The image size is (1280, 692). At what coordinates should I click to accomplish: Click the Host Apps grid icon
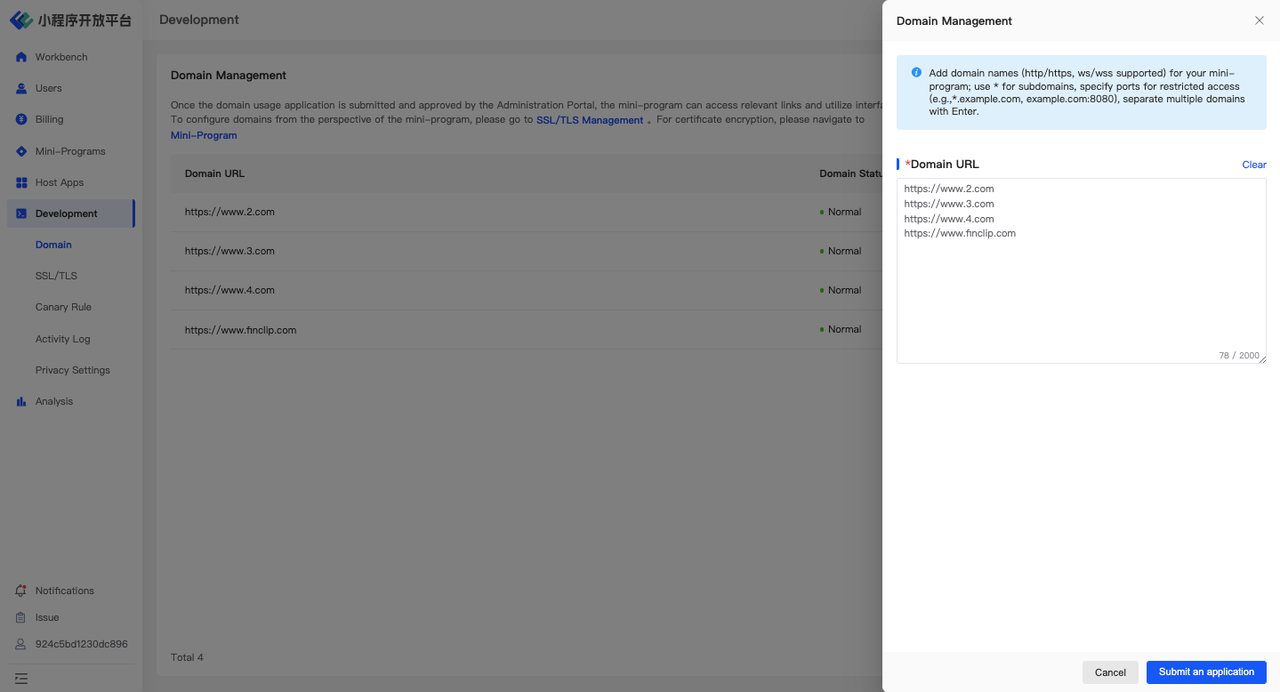[21, 182]
